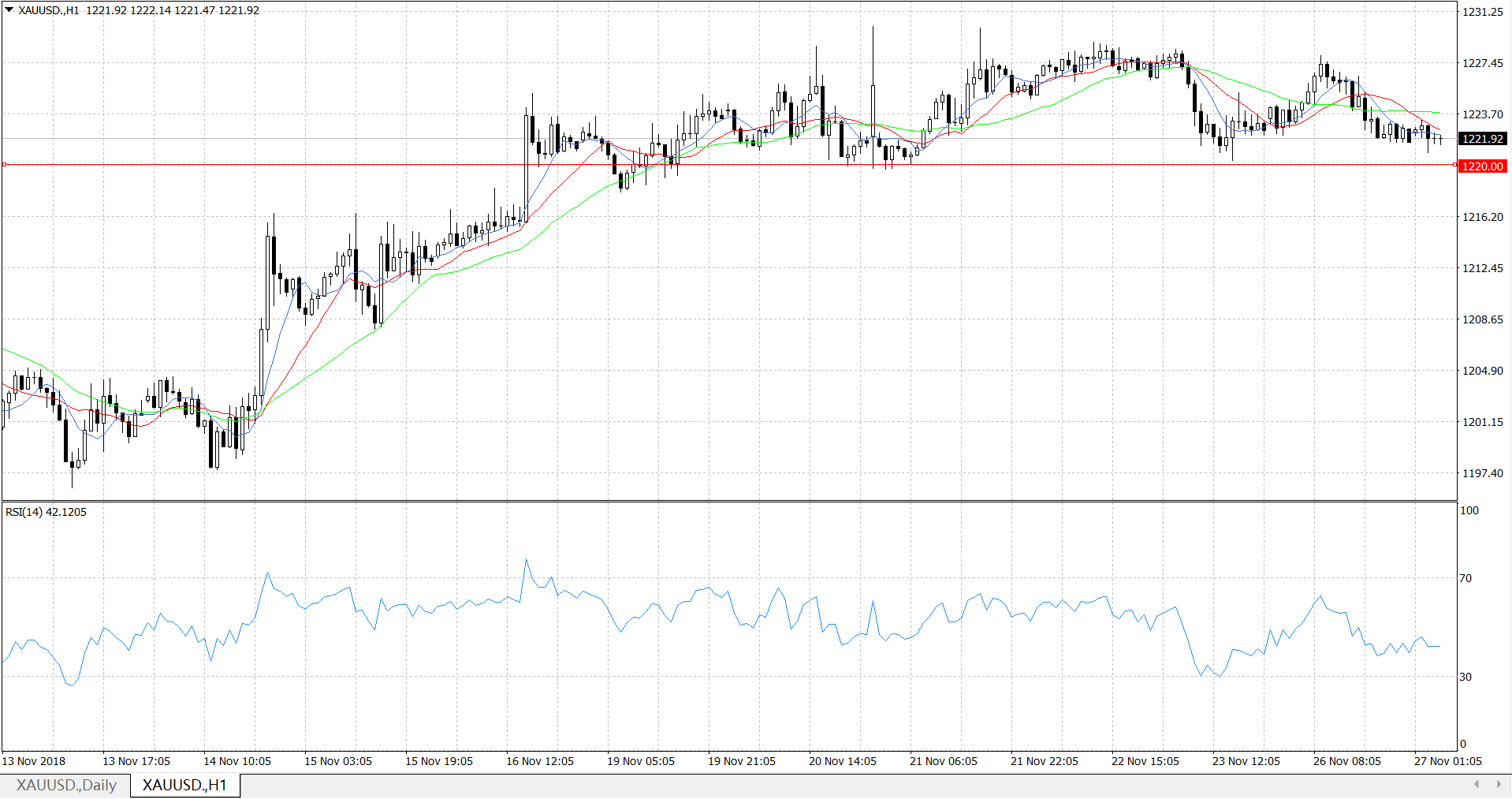Click the 26 Nov 08:05 time axis label
Image resolution: width=1512 pixels, height=799 pixels.
[x=1347, y=761]
